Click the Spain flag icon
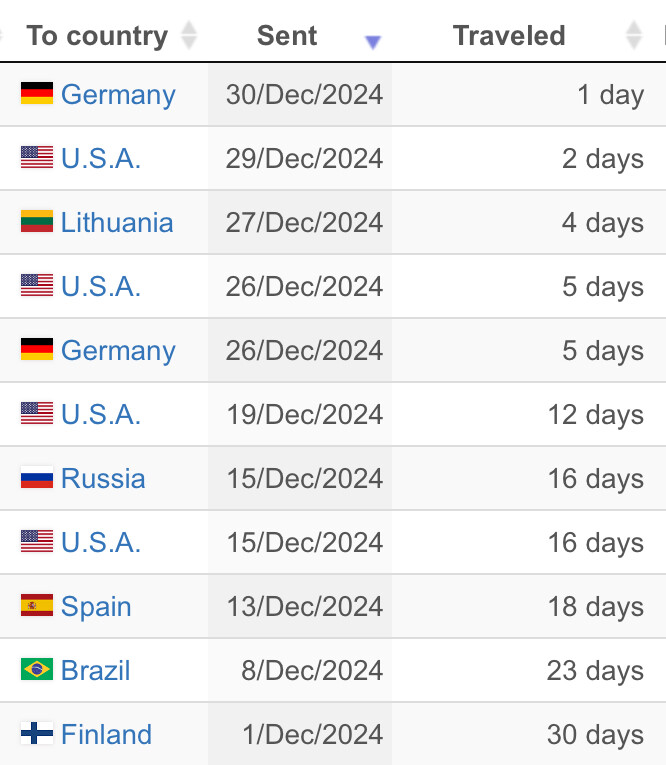 point(37,606)
